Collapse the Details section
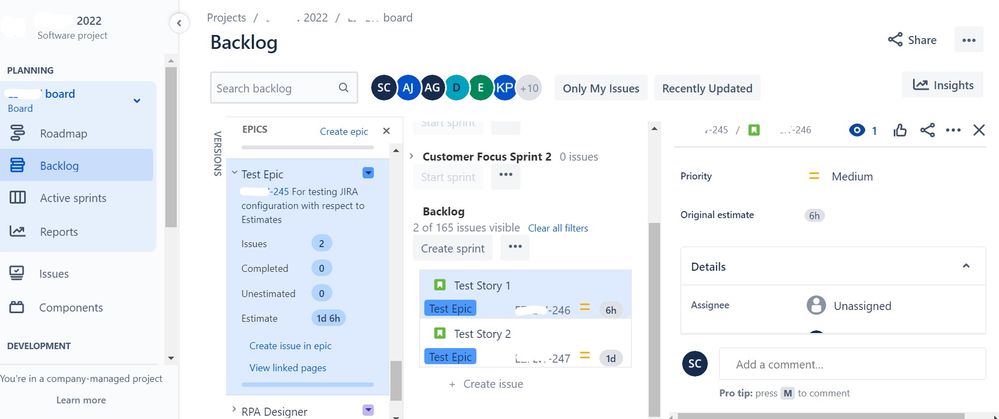The height and width of the screenshot is (419, 999). click(x=966, y=266)
